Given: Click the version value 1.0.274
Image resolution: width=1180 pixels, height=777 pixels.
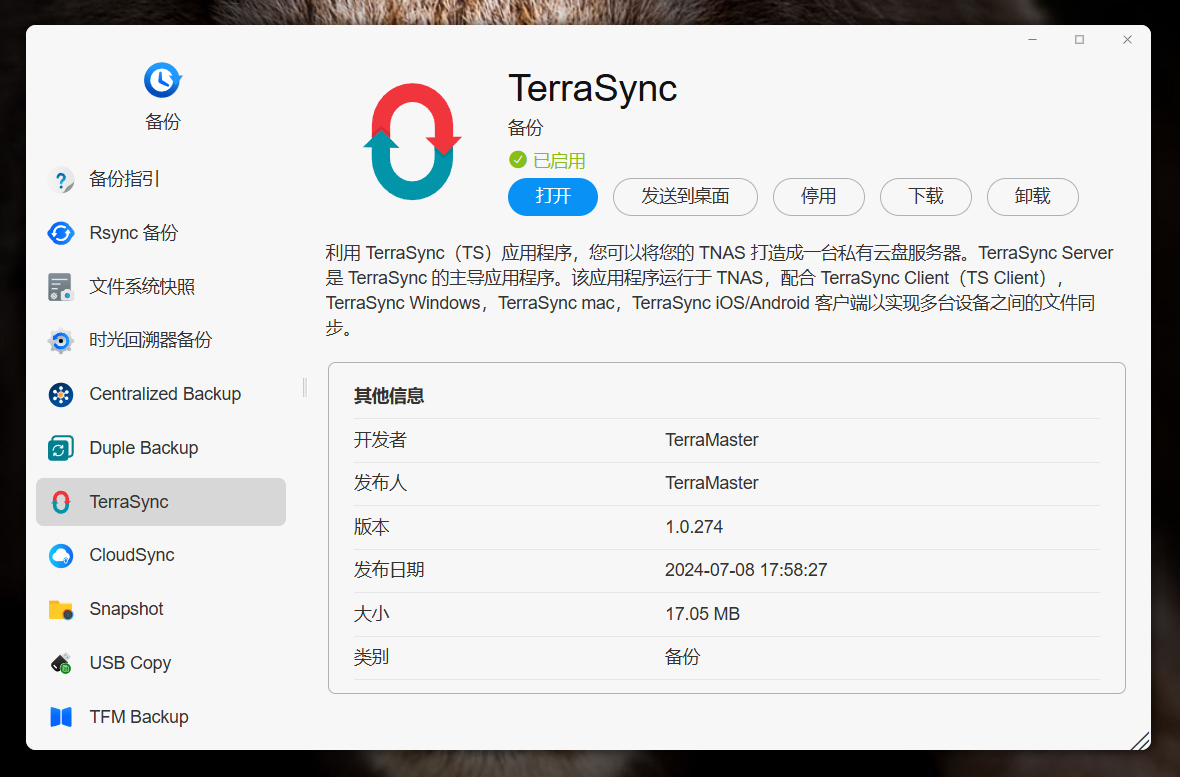Looking at the screenshot, I should pos(694,527).
